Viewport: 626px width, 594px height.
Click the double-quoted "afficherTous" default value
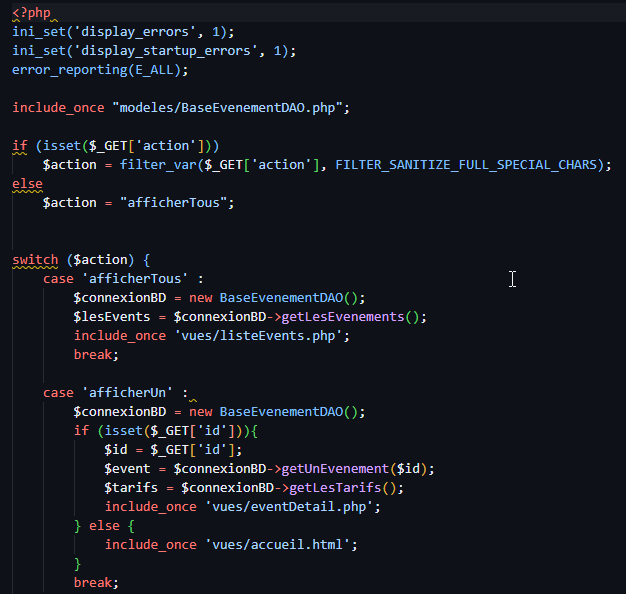(x=177, y=202)
